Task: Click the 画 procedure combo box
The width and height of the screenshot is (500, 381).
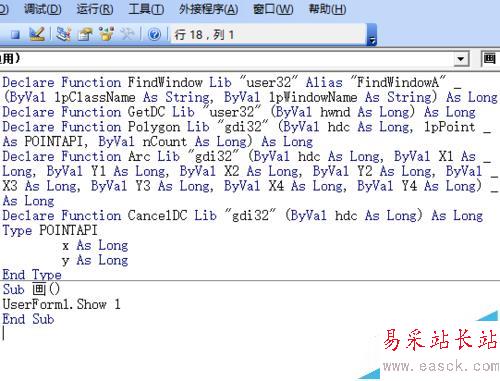Action: point(490,59)
